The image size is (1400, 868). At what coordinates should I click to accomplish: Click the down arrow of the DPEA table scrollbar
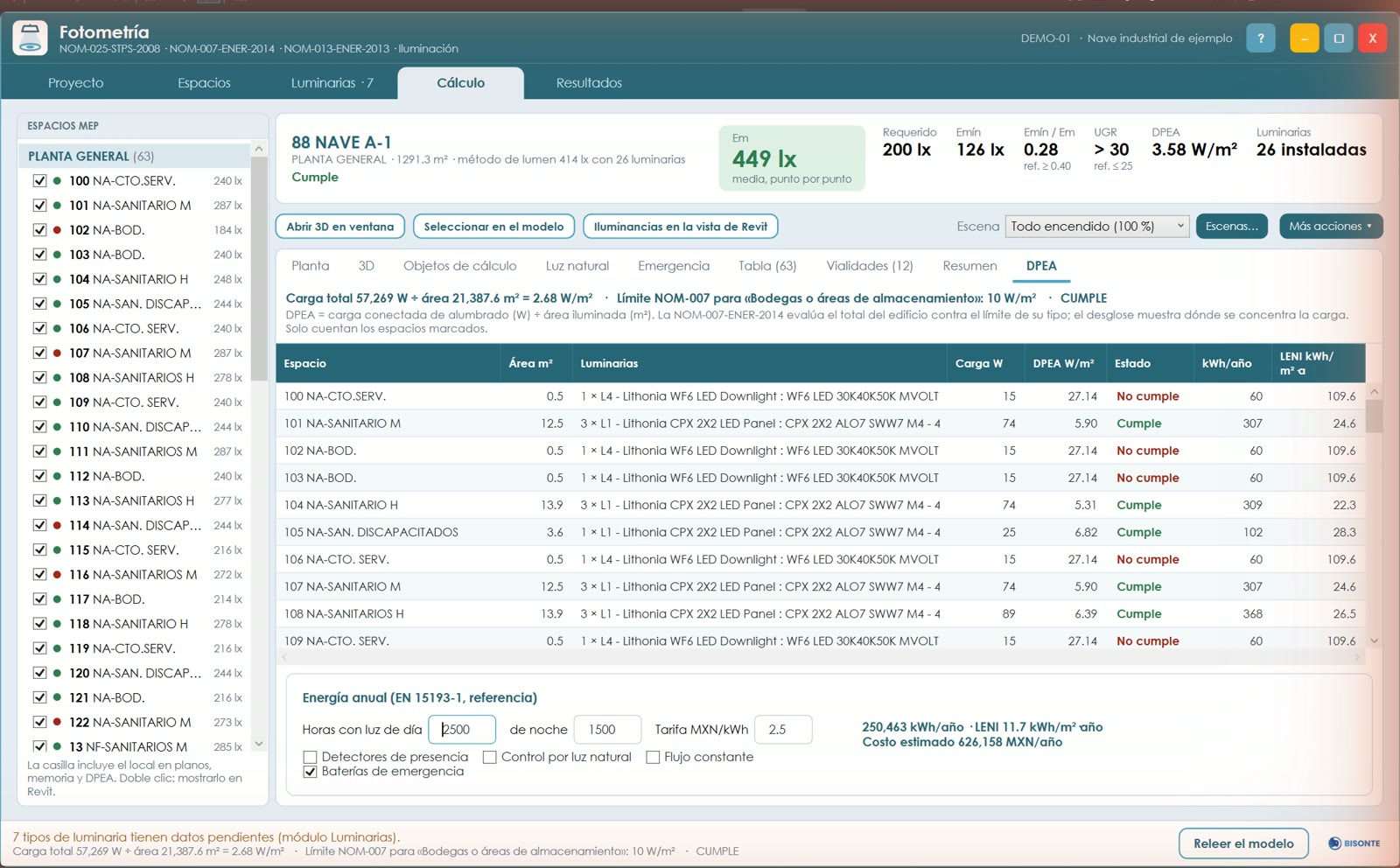1374,640
